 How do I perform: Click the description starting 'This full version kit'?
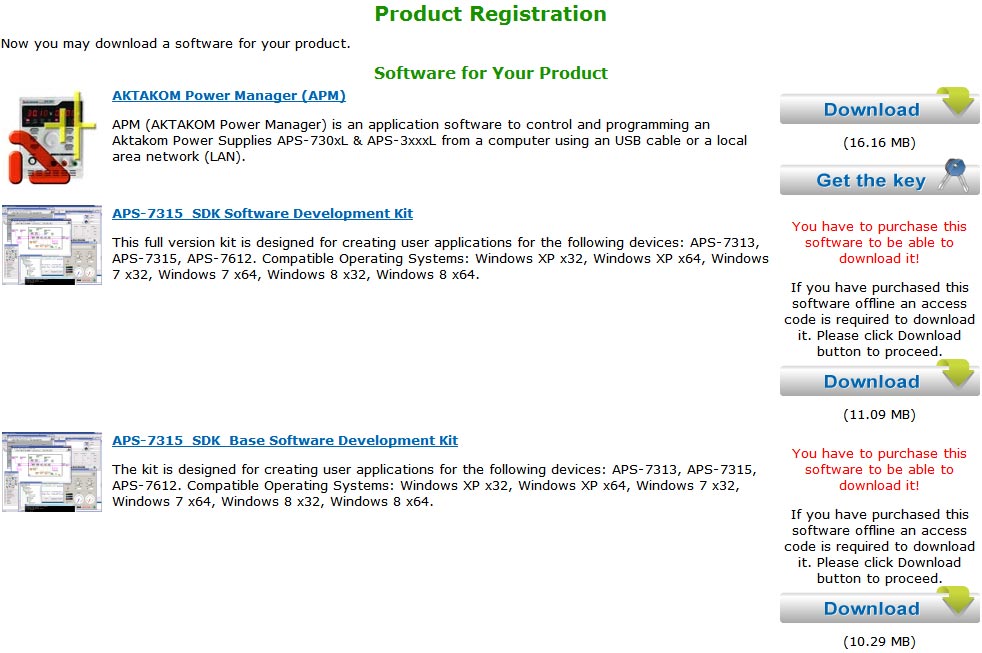tap(440, 259)
